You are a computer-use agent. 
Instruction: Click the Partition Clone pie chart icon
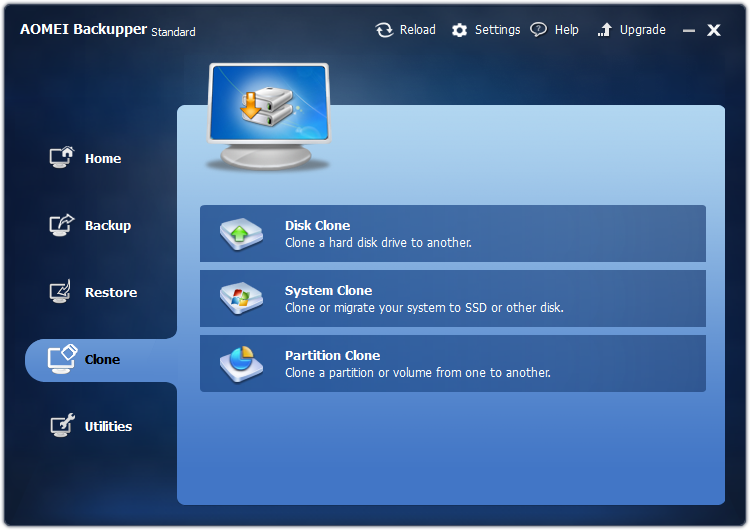(241, 364)
